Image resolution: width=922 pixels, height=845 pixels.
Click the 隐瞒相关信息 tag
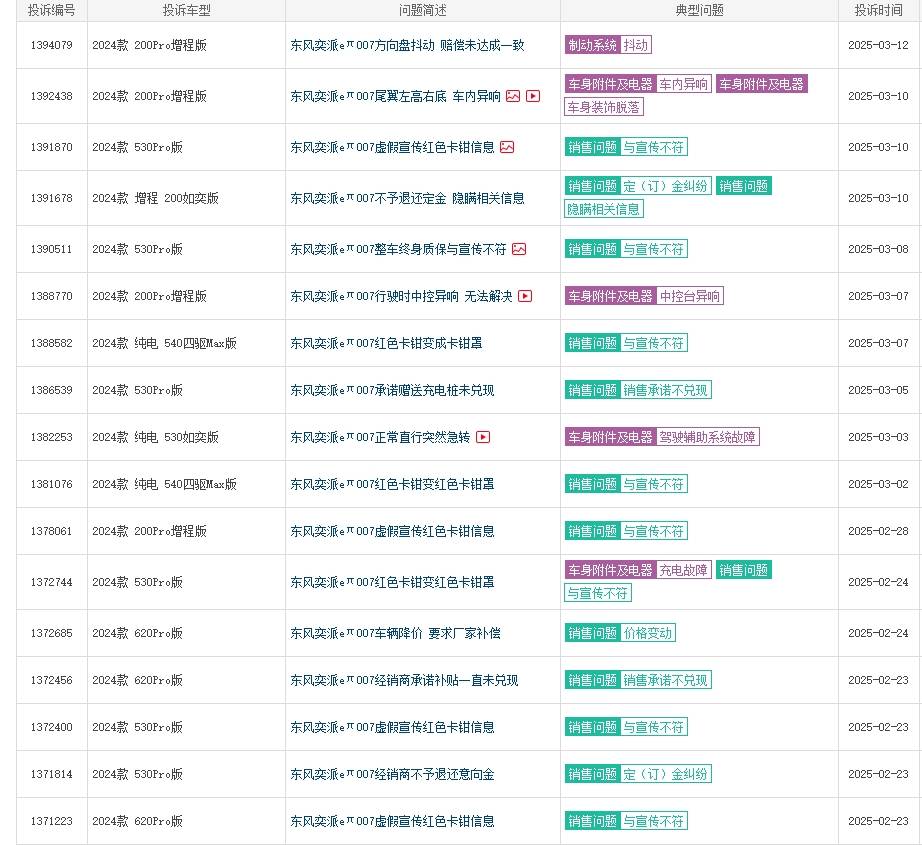[604, 209]
